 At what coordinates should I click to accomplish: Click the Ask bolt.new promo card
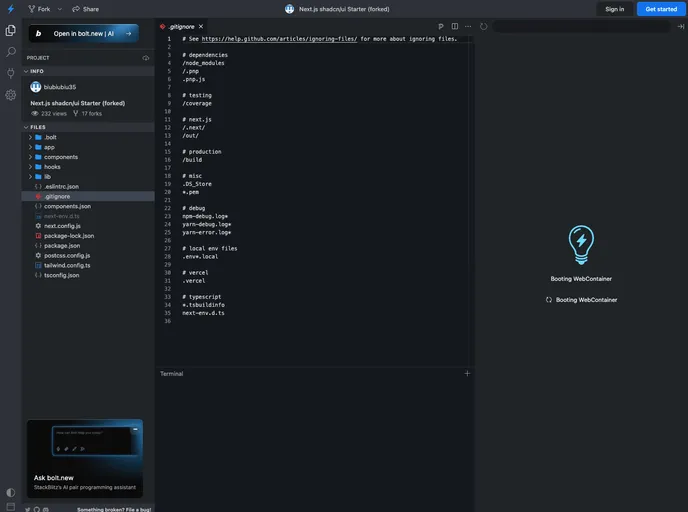click(x=85, y=458)
